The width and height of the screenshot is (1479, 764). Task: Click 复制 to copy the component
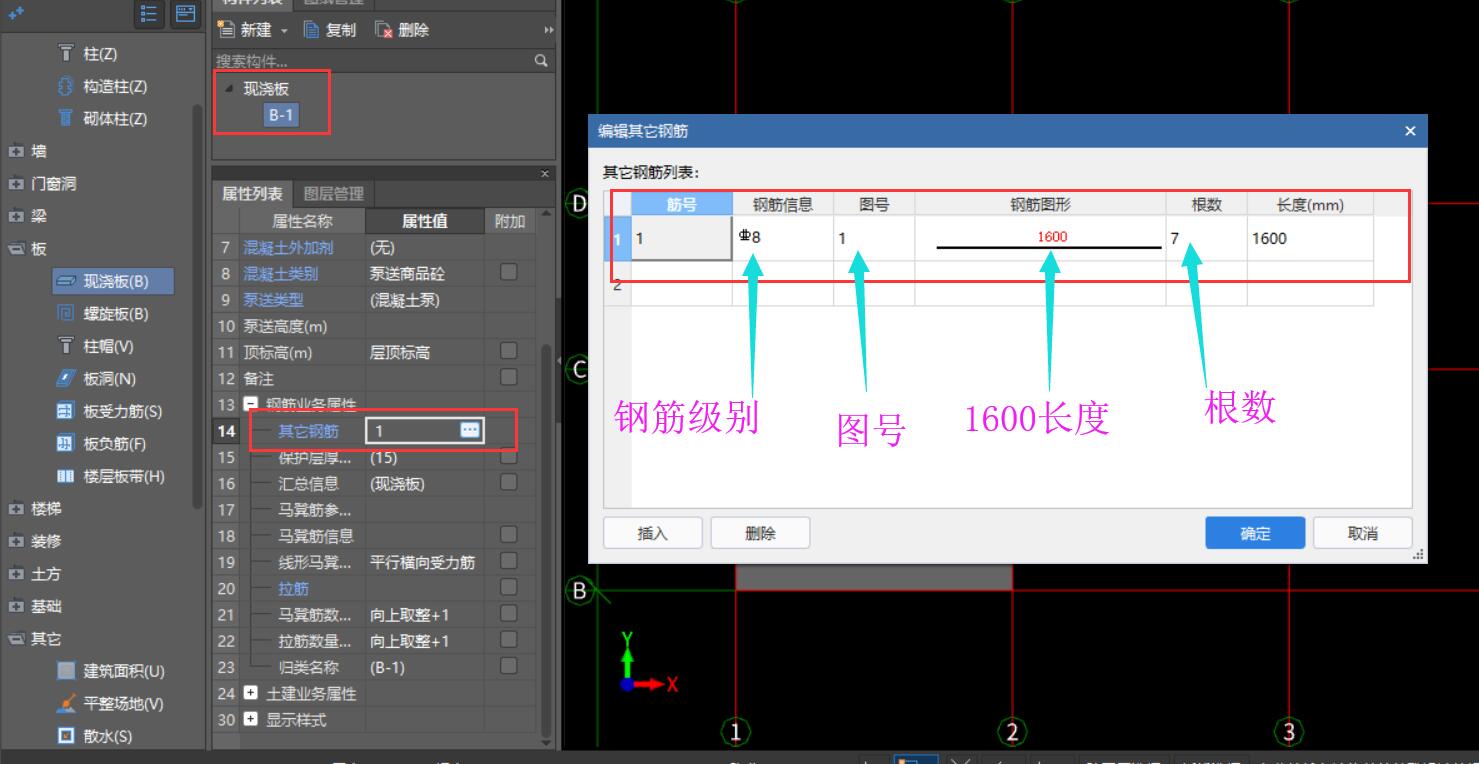(330, 30)
